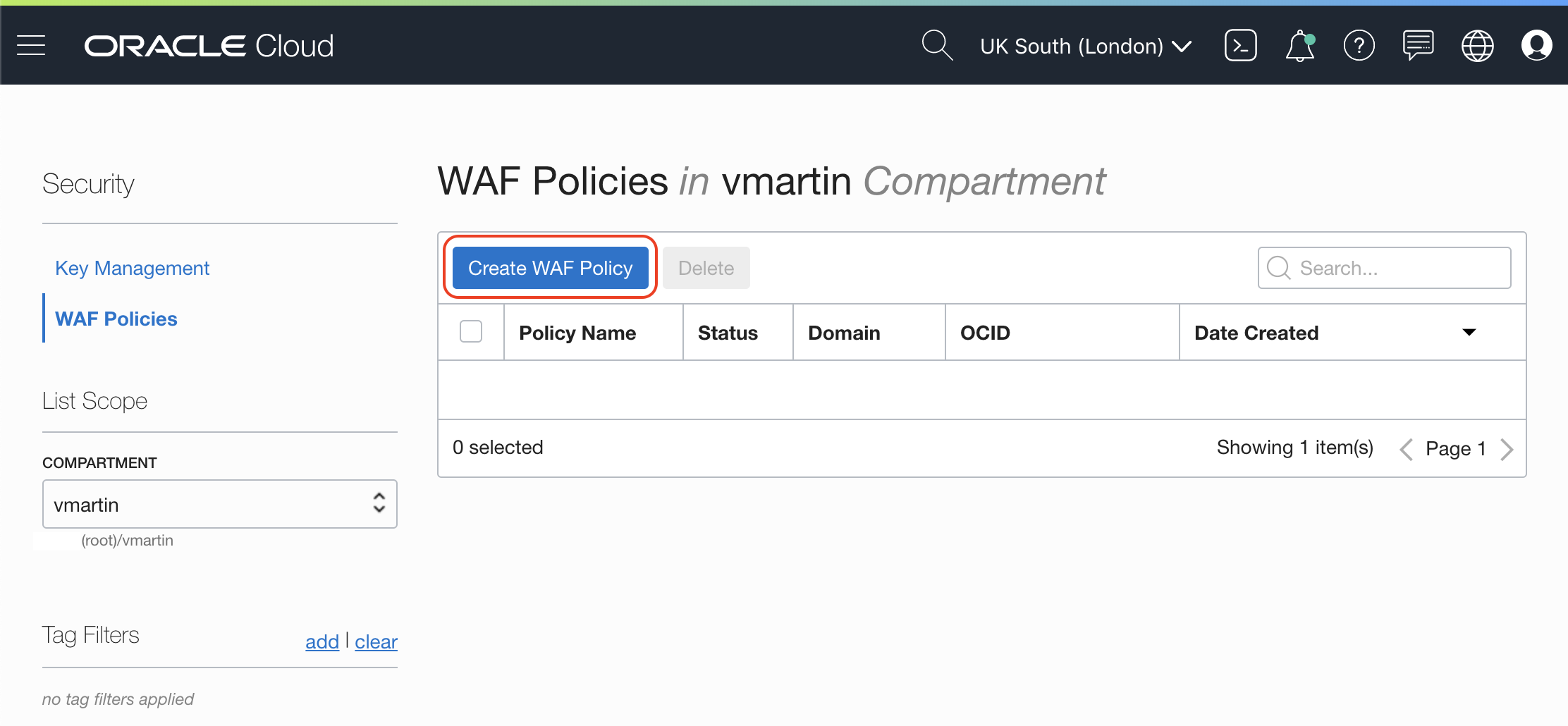Screen dimensions: 1568x726
Task: Click the Oracle Cloud logo
Action: [209, 46]
